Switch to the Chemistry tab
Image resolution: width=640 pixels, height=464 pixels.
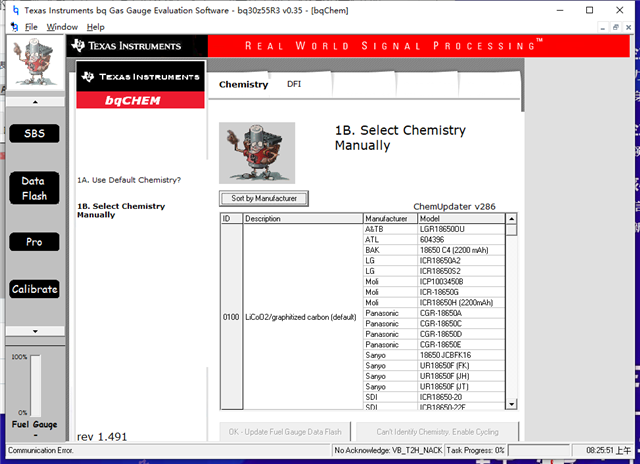(243, 84)
